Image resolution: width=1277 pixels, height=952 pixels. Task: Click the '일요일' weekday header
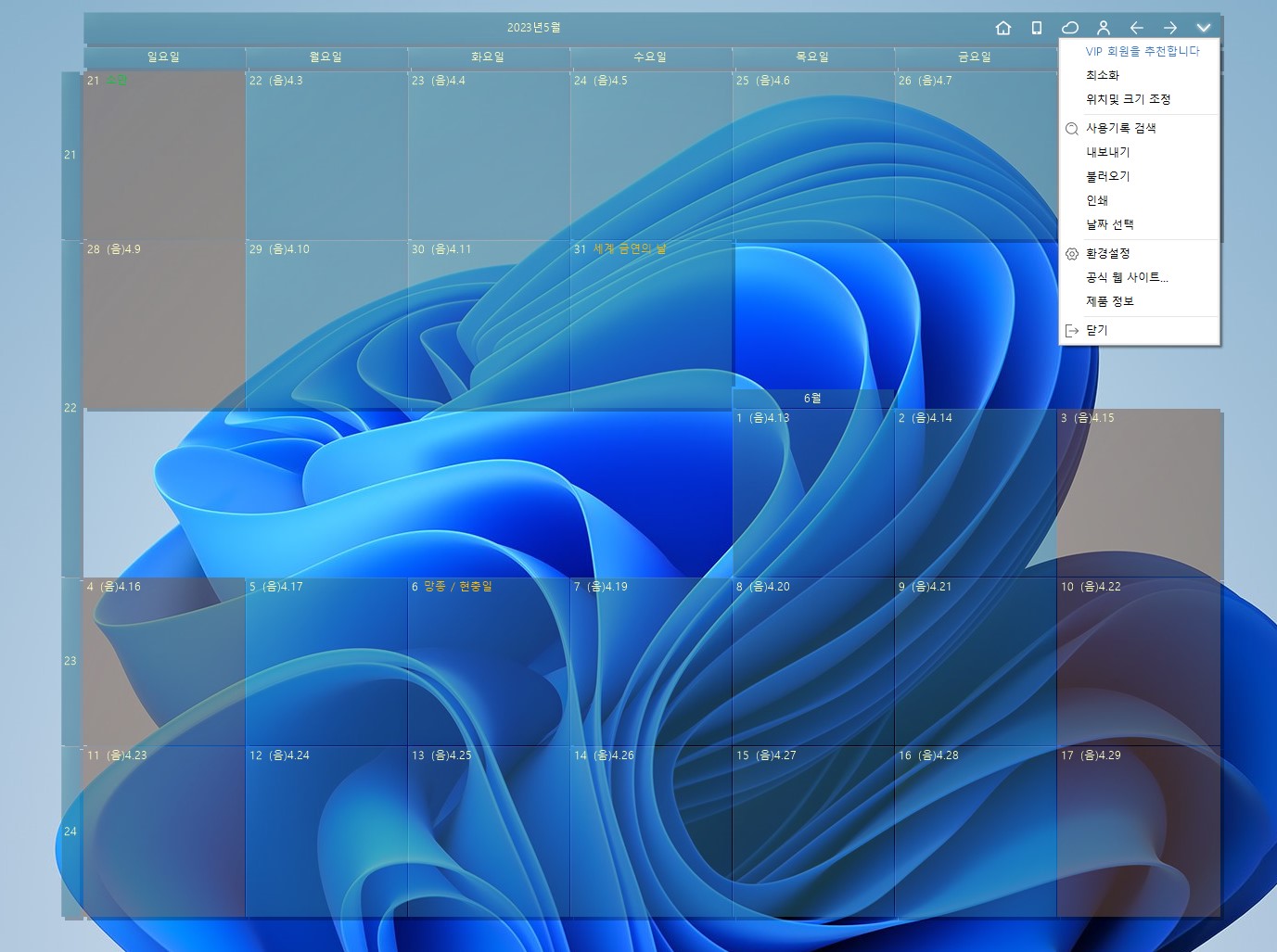(164, 57)
